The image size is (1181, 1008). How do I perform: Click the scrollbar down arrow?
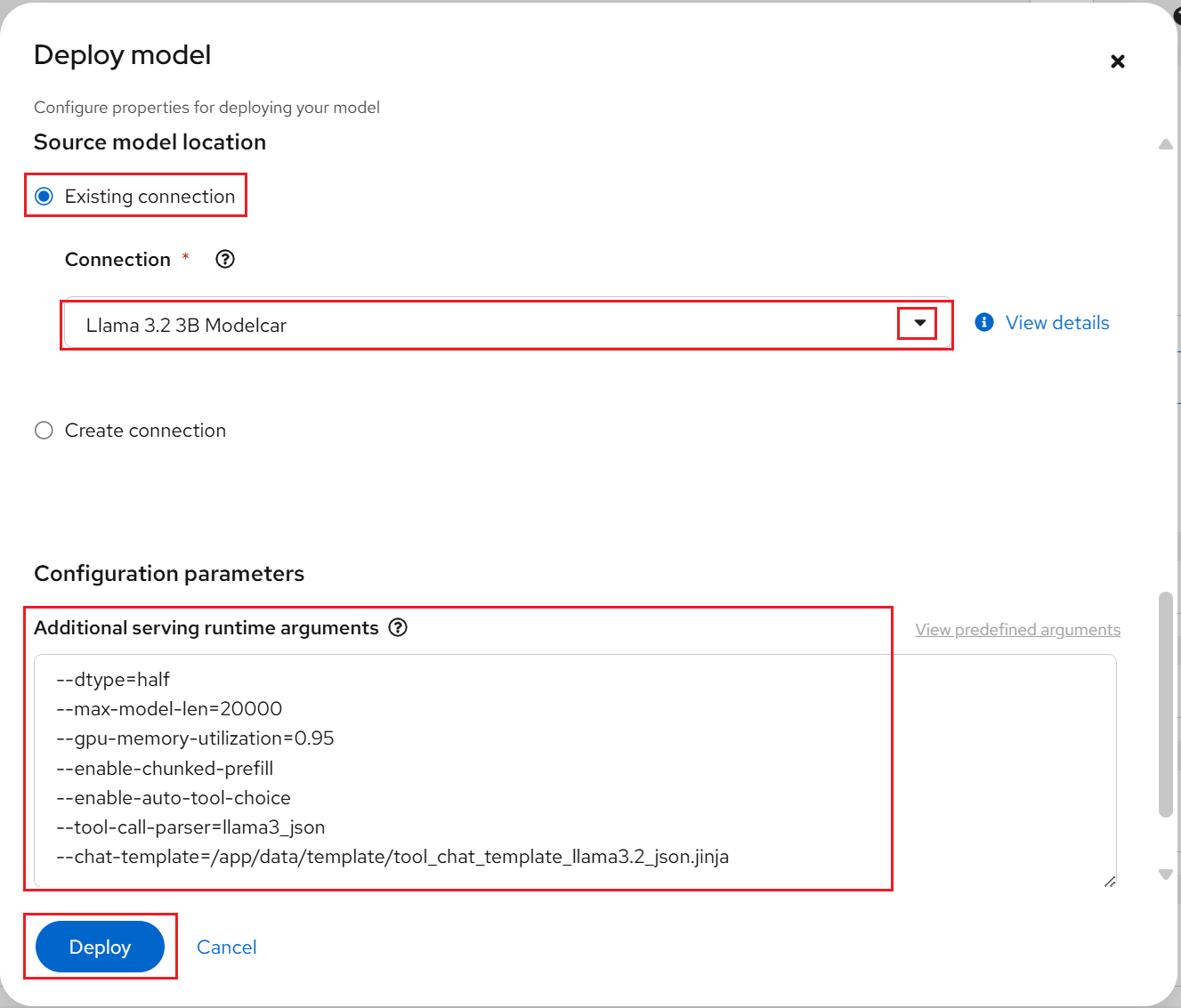click(1166, 875)
